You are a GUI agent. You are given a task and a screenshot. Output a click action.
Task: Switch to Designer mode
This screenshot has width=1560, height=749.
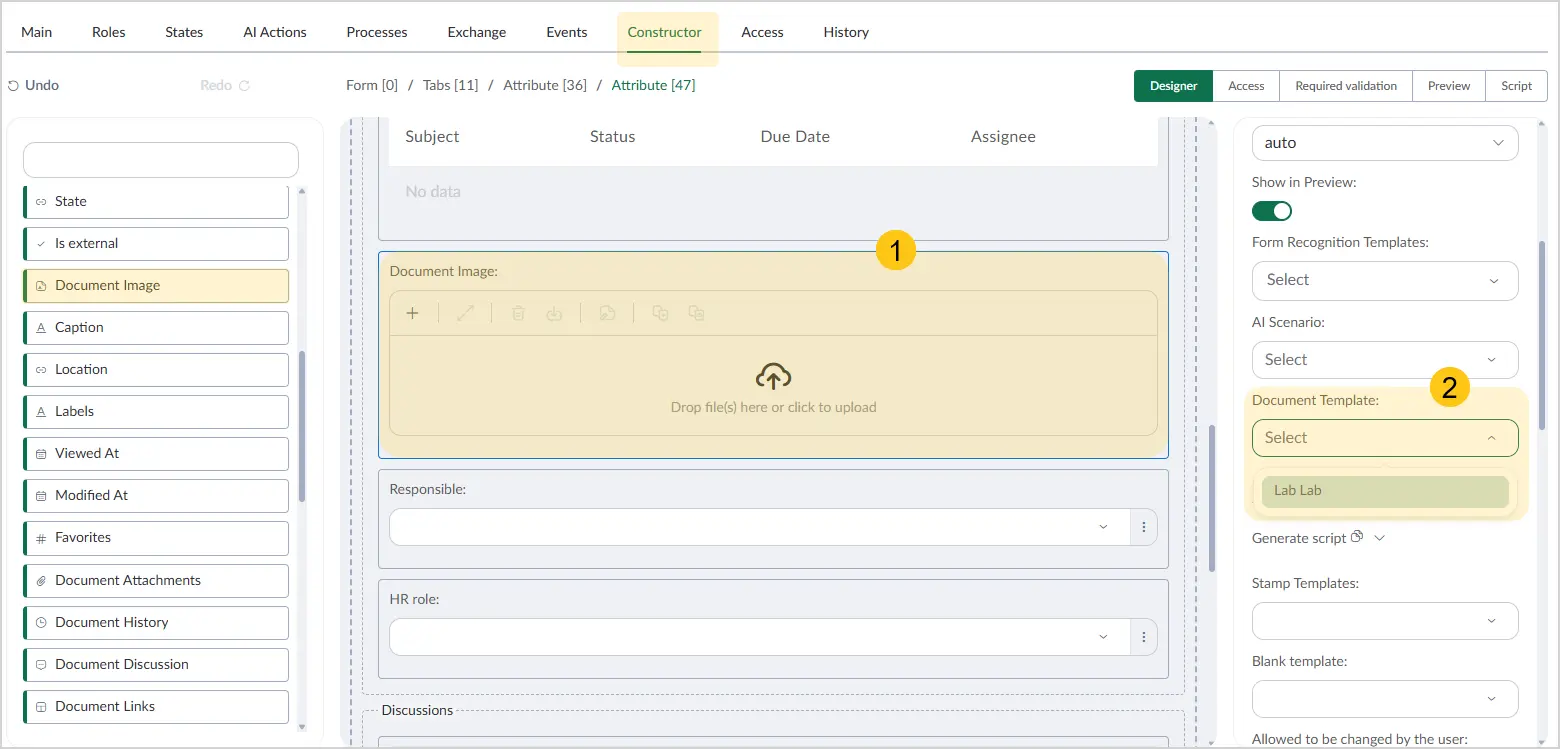[x=1174, y=86]
